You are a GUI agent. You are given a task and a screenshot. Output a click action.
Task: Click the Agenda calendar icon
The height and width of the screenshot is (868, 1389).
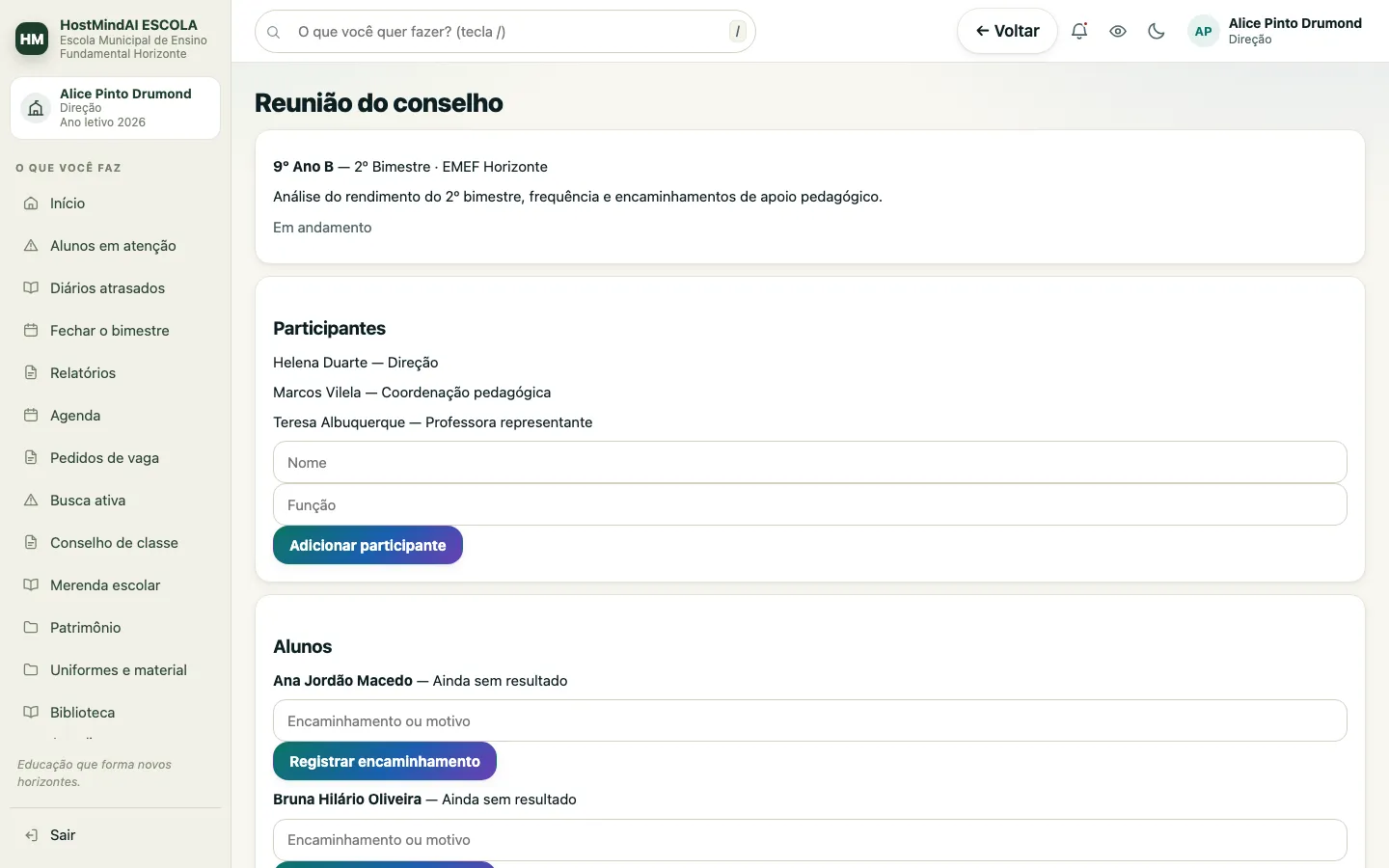click(x=31, y=416)
